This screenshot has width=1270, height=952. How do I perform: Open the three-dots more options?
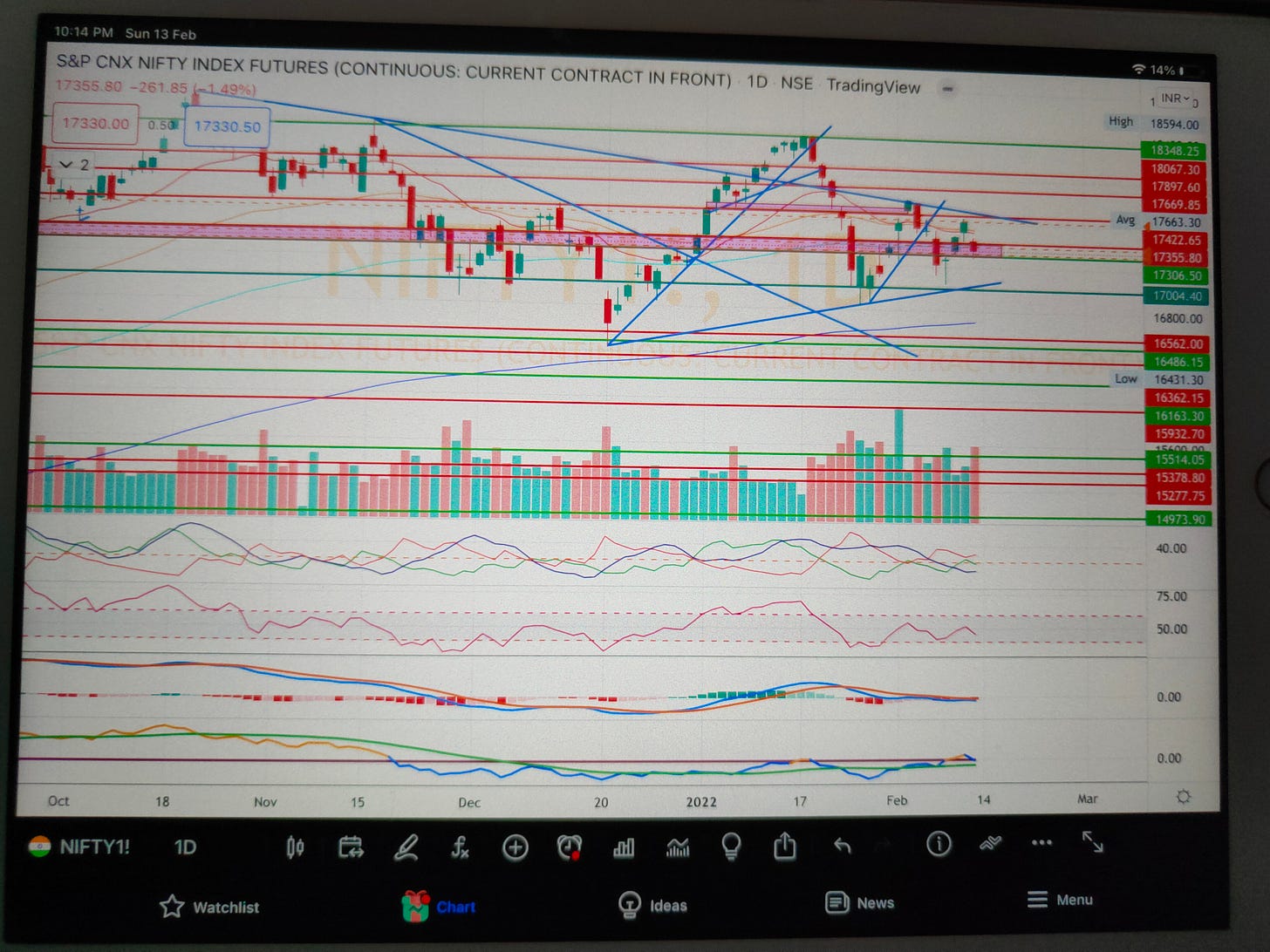[1041, 843]
